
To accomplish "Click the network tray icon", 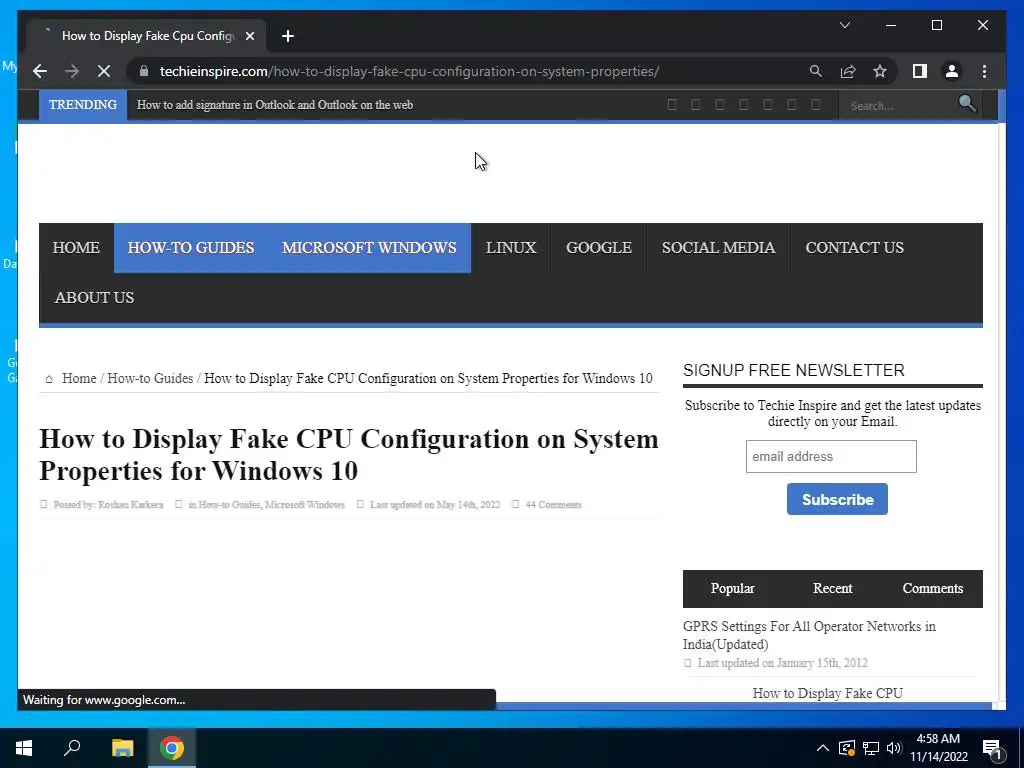I will point(871,748).
